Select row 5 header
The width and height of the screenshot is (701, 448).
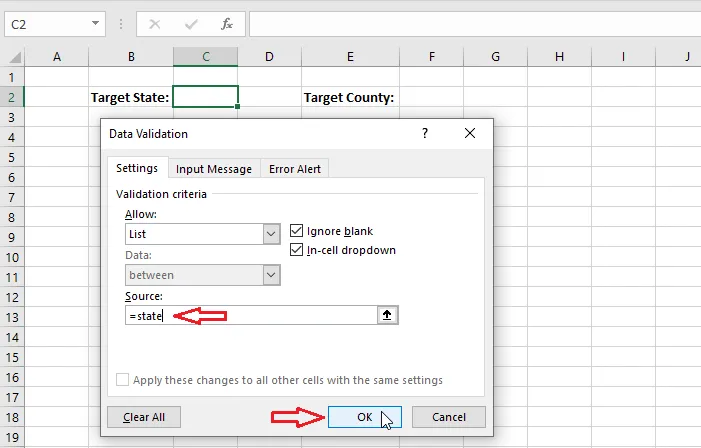click(12, 157)
